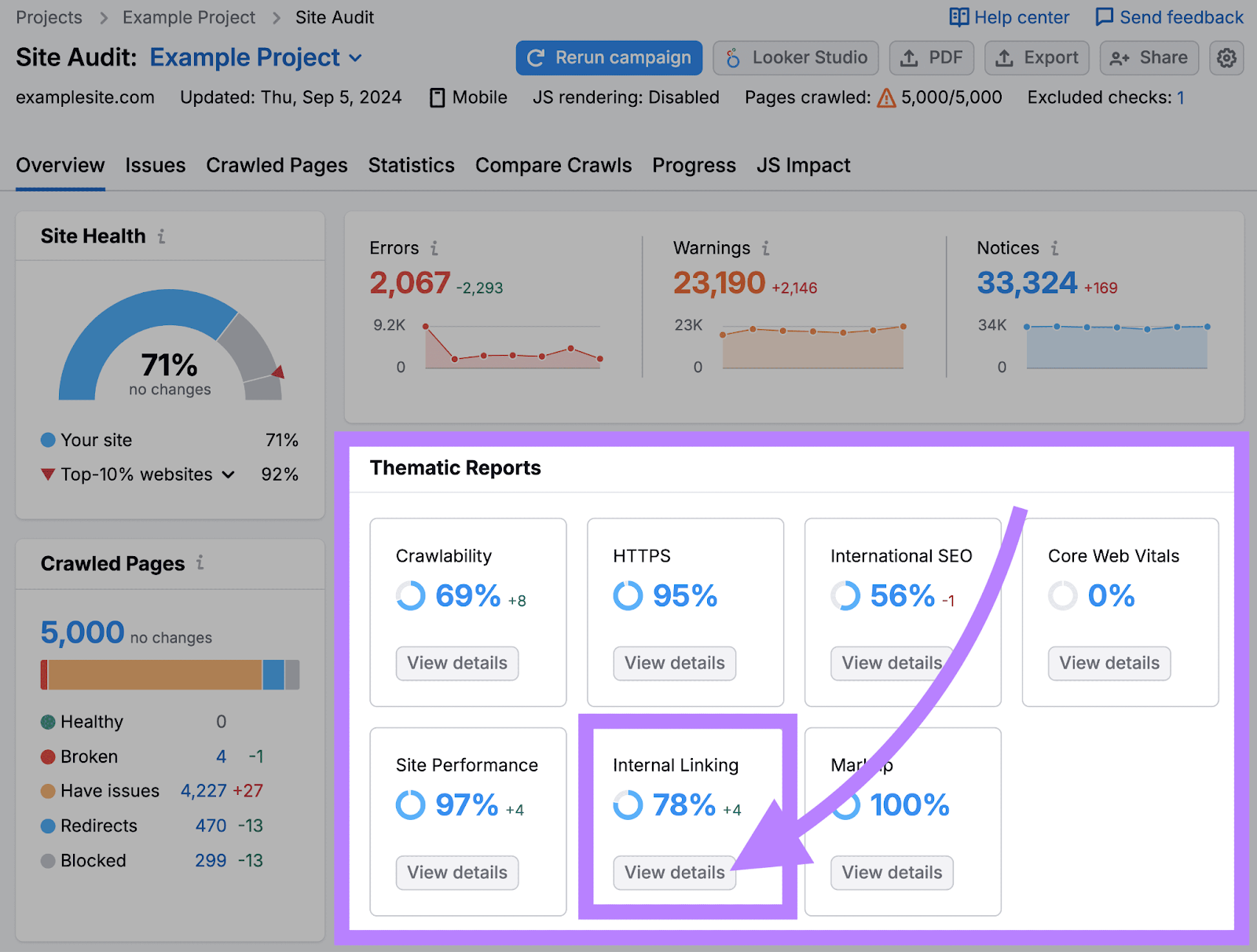Image resolution: width=1257 pixels, height=952 pixels.
Task: Click the Have issues count 4,227
Action: tap(203, 791)
